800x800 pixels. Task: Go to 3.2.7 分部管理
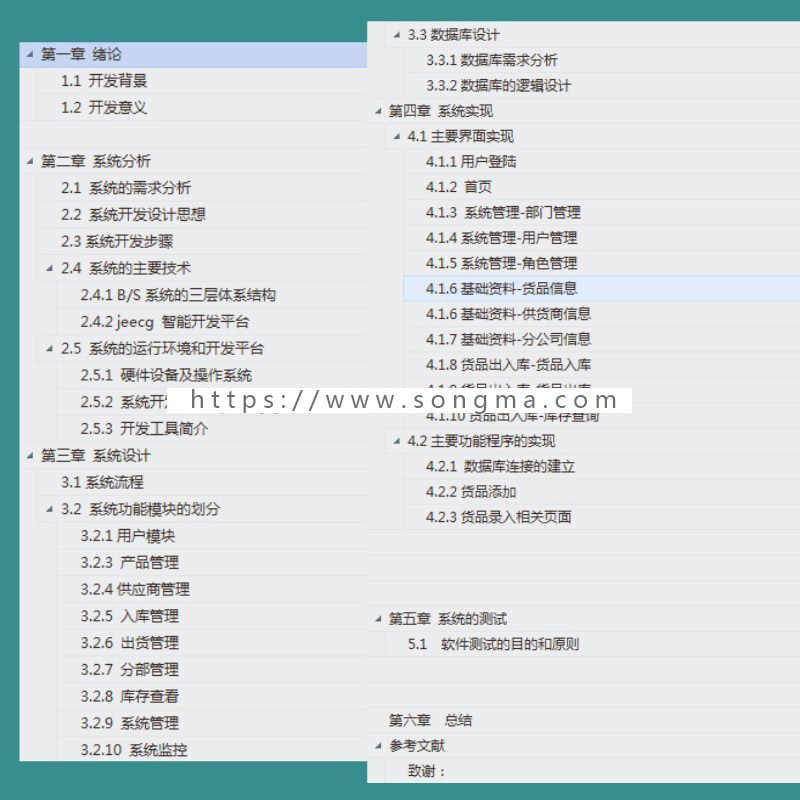[130, 669]
